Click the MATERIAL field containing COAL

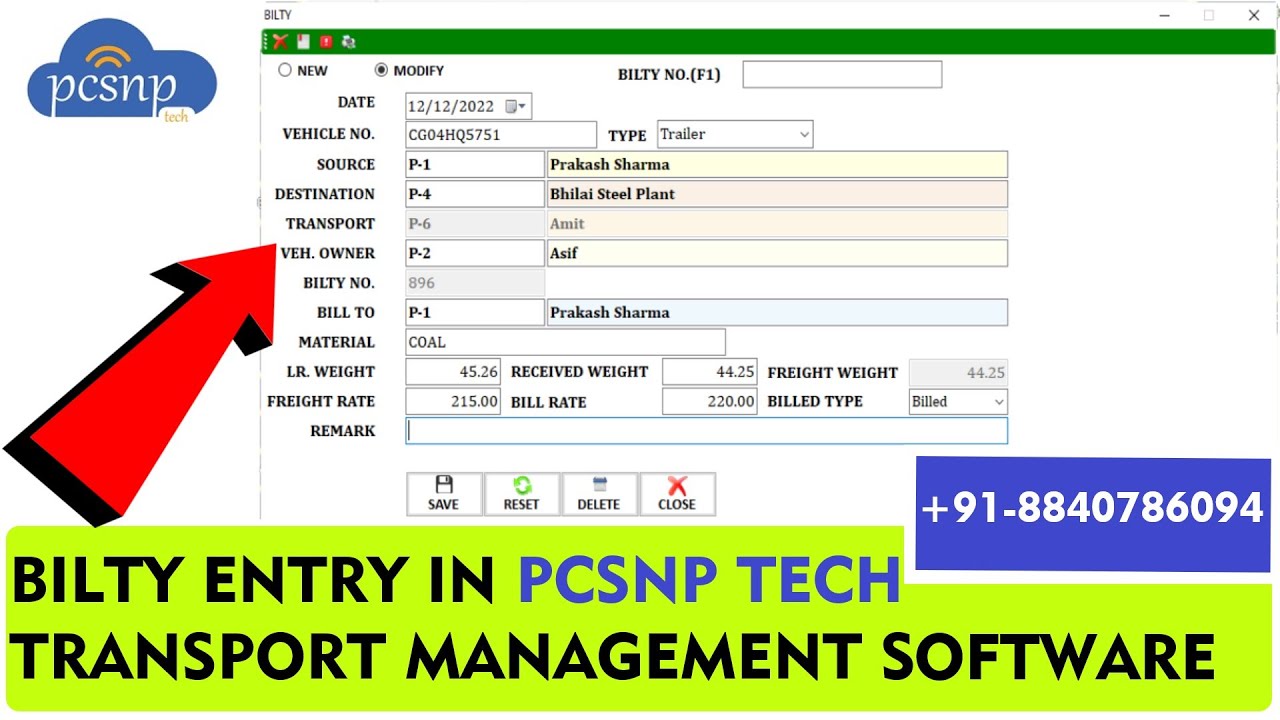[x=565, y=342]
